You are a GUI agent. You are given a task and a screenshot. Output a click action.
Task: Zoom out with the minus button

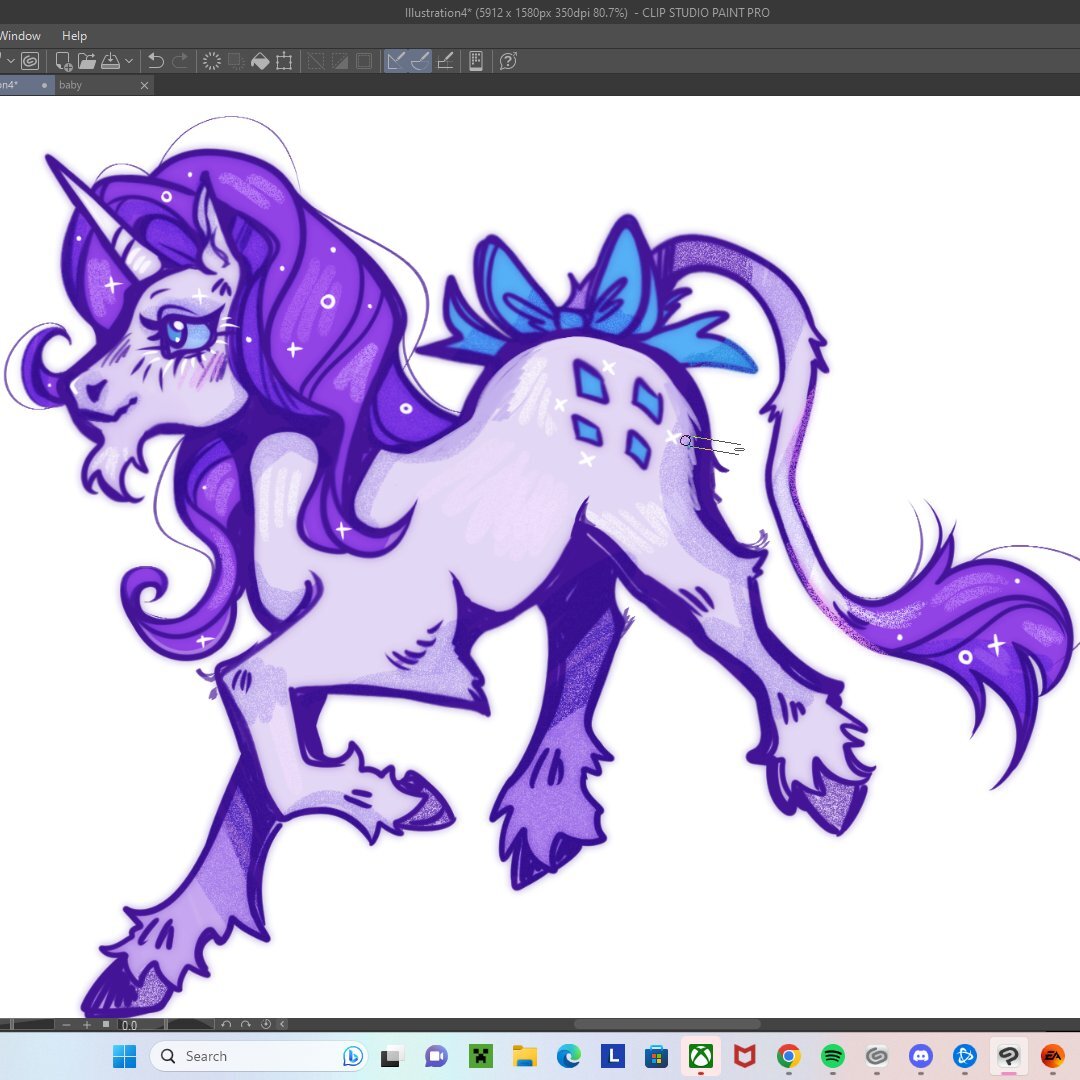66,1025
